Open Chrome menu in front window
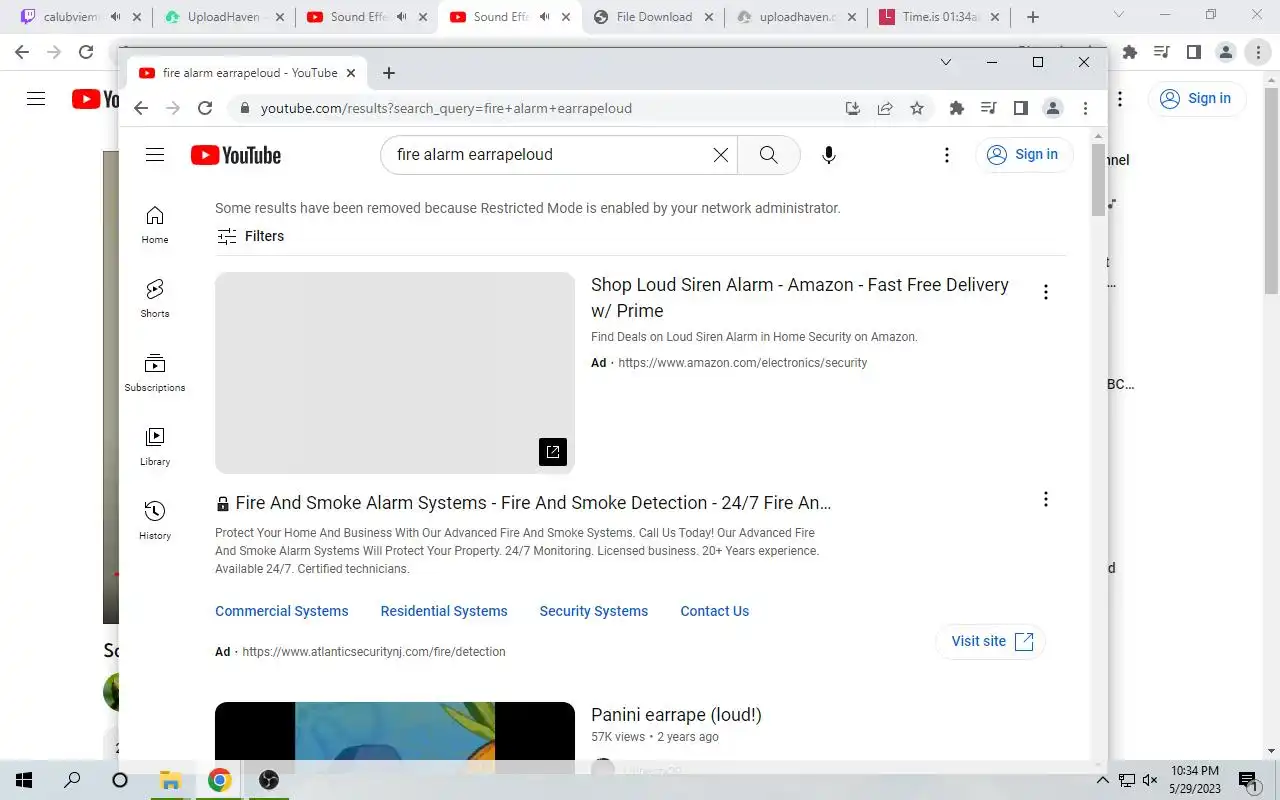Screen dimensions: 1280x800 pyautogui.click(x=1085, y=108)
